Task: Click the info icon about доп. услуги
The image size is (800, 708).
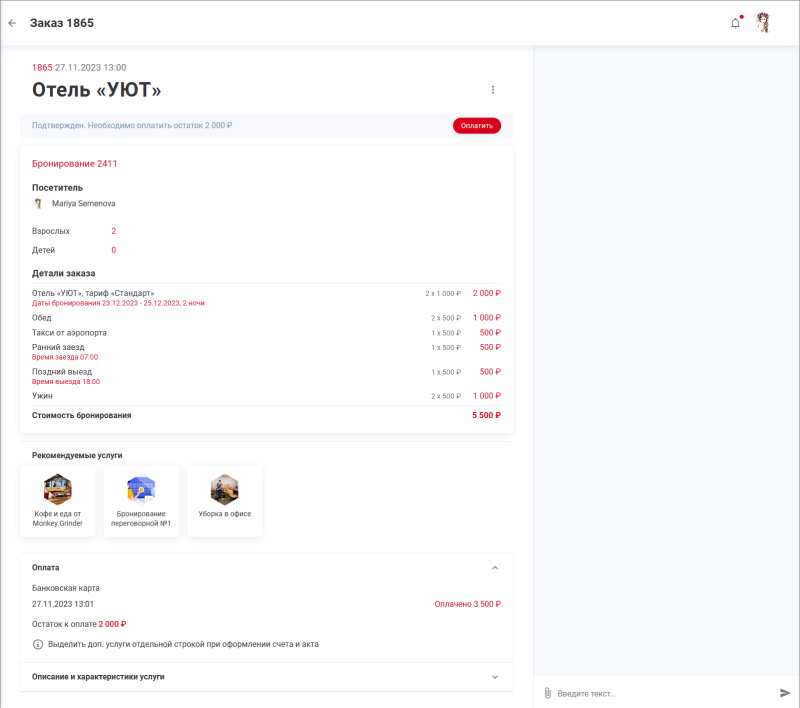Action: [x=38, y=644]
